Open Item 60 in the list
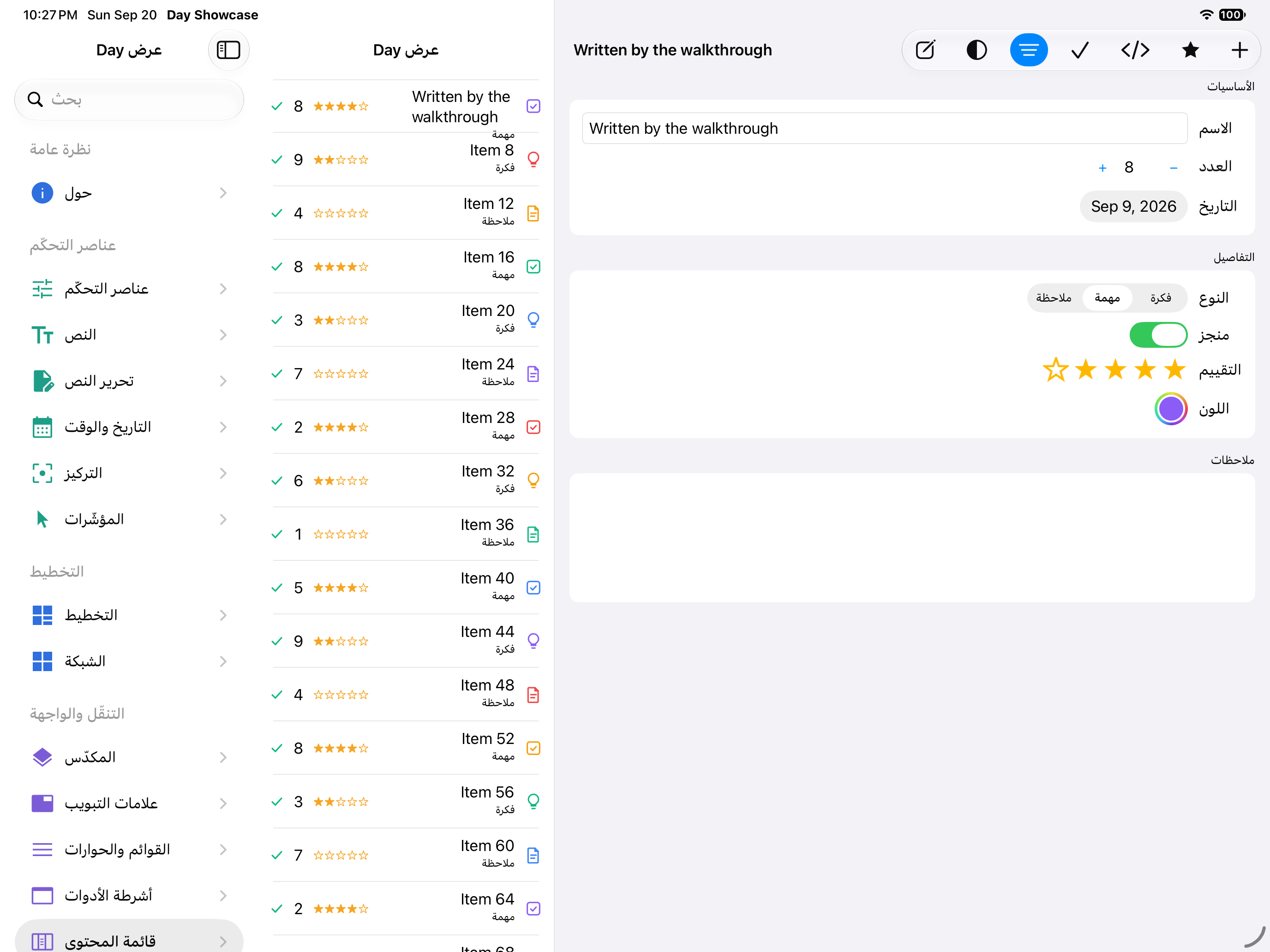The image size is (1270, 952). [405, 855]
